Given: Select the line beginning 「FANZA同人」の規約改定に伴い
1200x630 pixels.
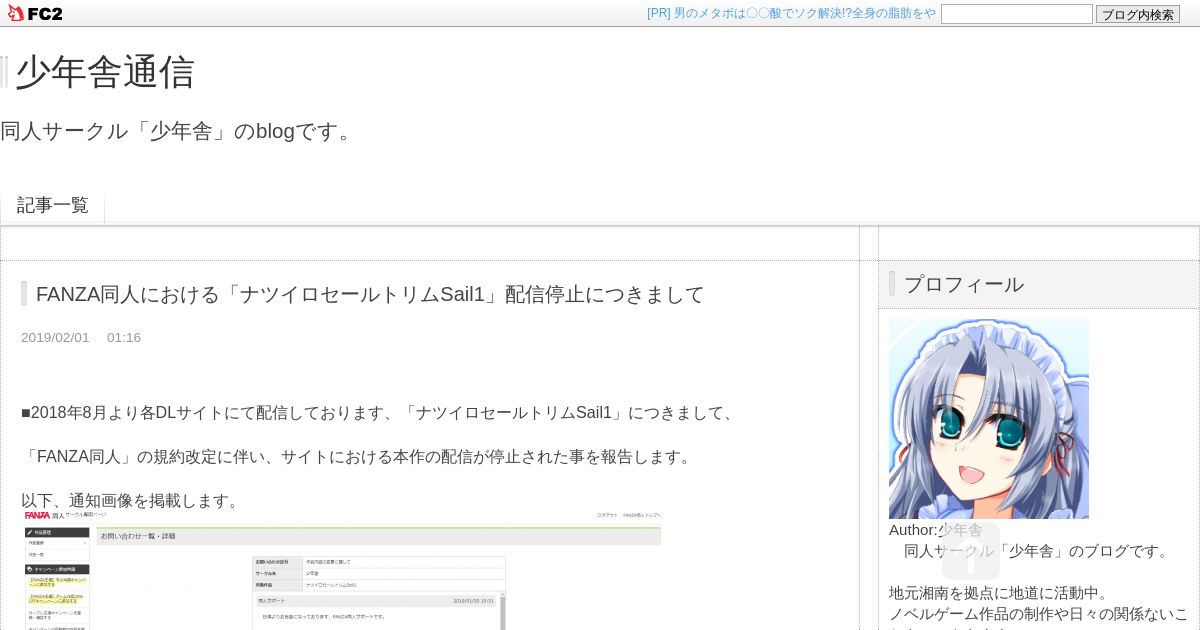Looking at the screenshot, I should click(359, 457).
